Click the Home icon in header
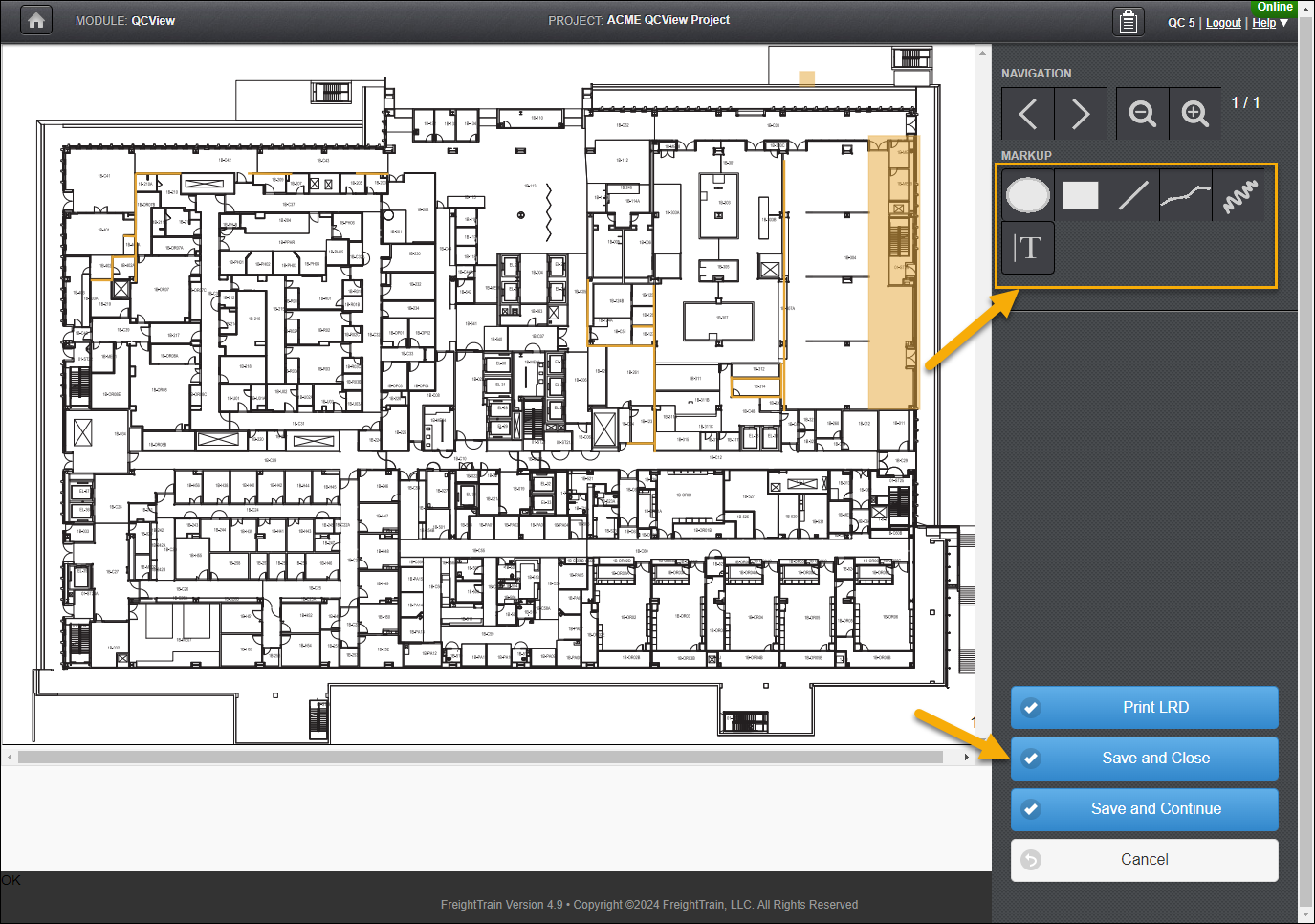 [36, 20]
